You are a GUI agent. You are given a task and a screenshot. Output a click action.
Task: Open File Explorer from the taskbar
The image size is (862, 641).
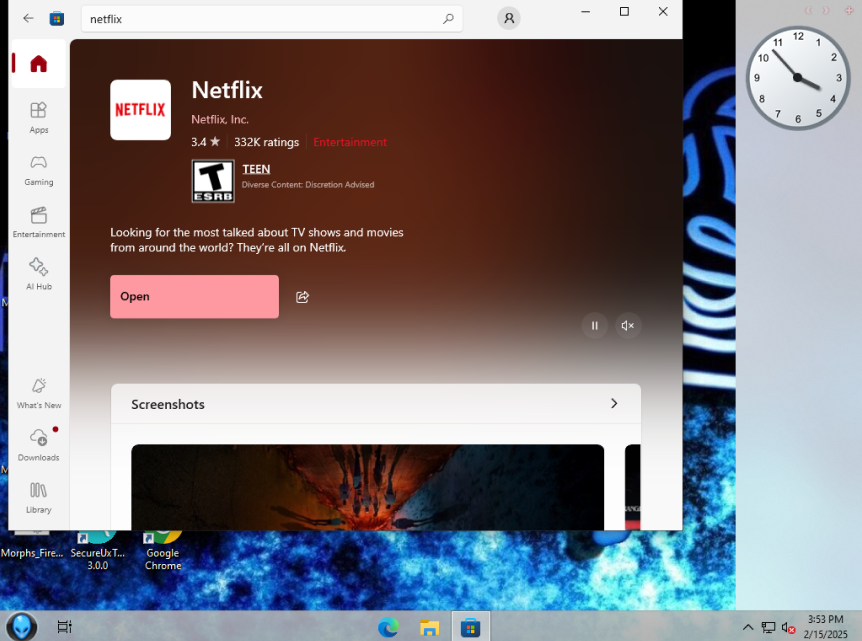pyautogui.click(x=429, y=627)
